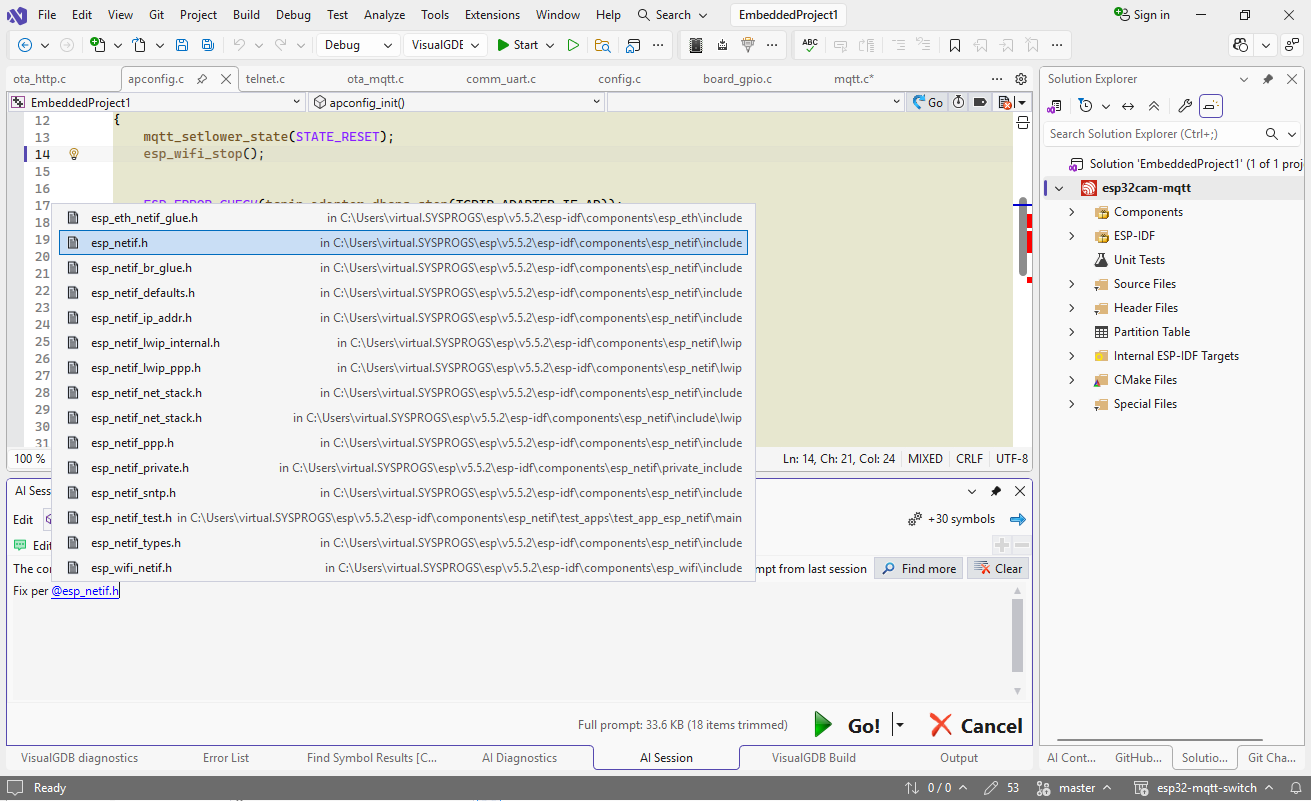This screenshot has height=801, width=1311.
Task: Click the Find more button
Action: tap(918, 569)
